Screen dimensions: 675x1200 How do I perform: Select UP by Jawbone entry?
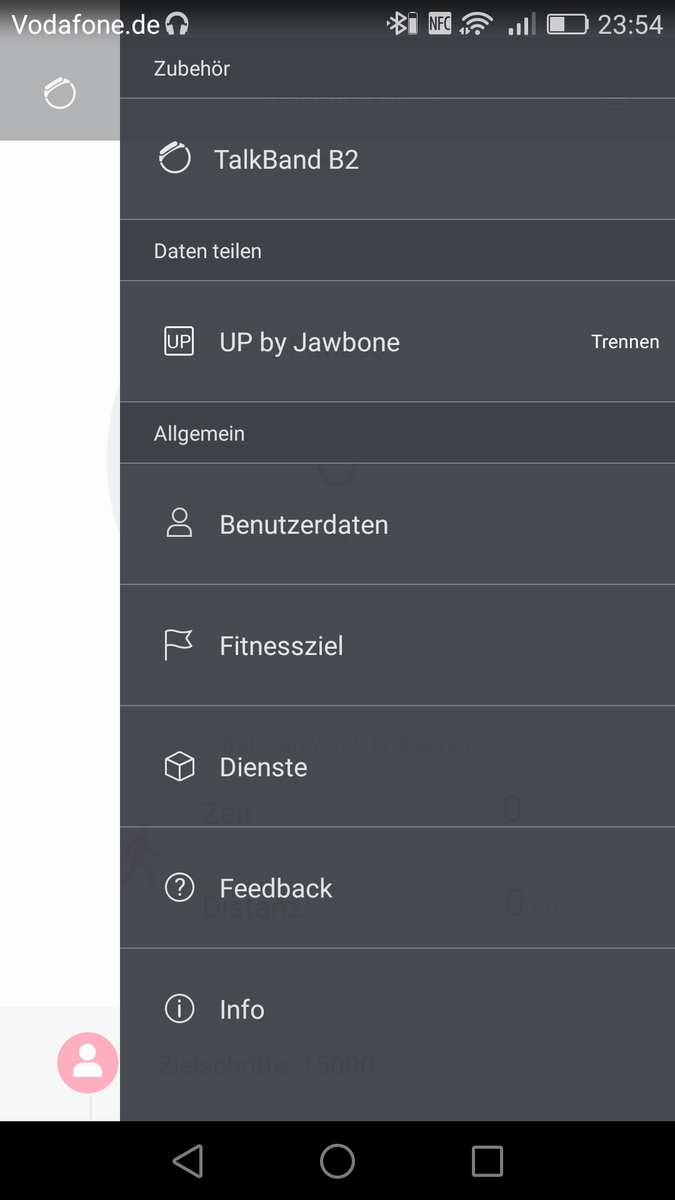pyautogui.click(x=310, y=342)
